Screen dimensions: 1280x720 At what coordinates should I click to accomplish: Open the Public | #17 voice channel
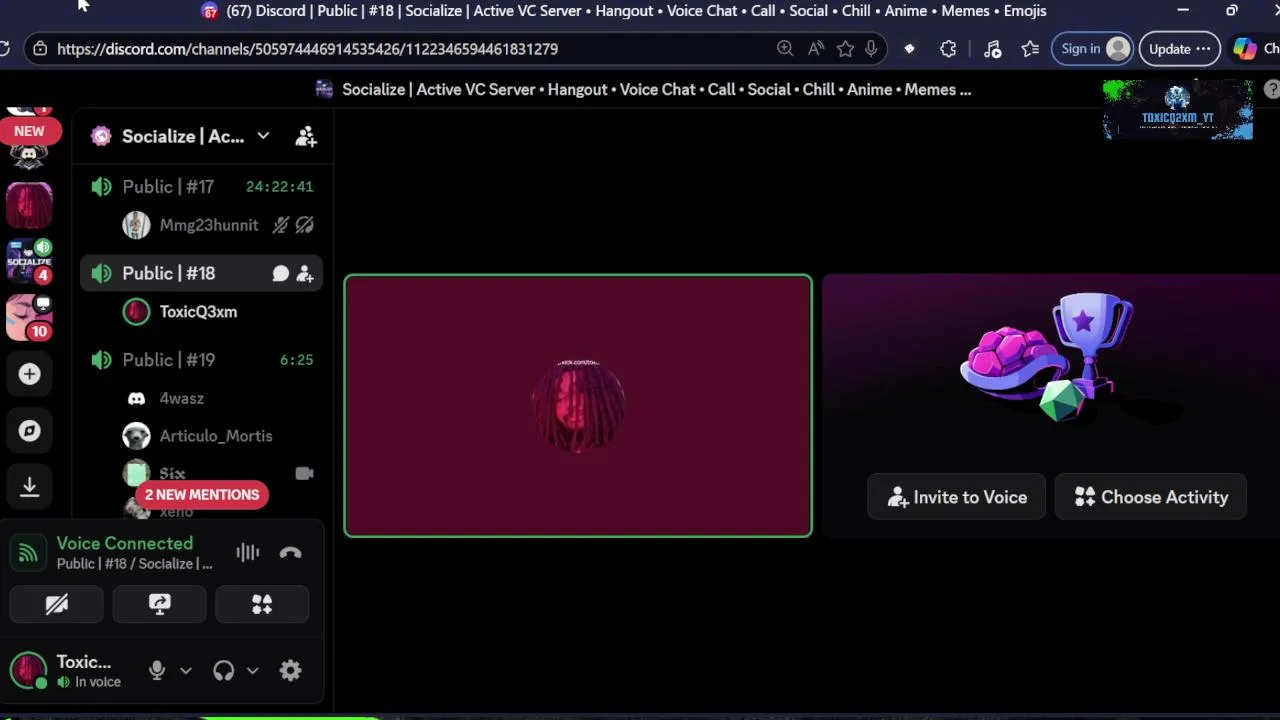[x=201, y=187]
